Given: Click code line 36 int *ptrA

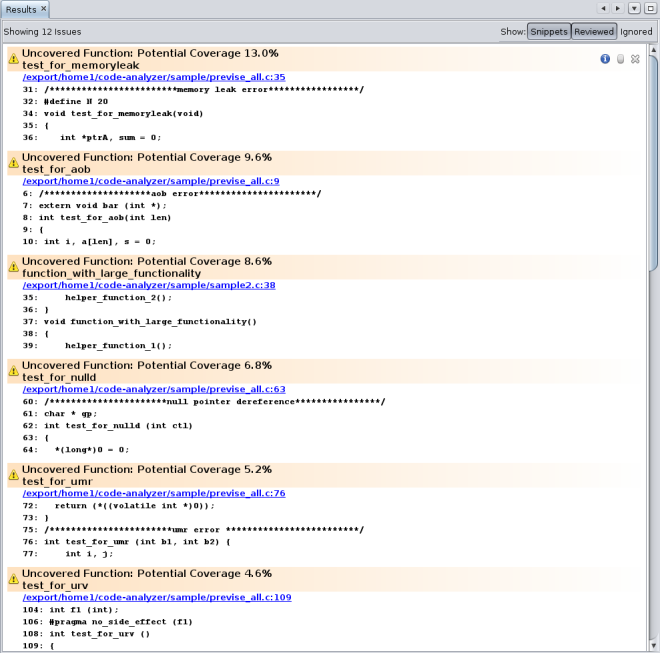Looking at the screenshot, I should click(92, 138).
